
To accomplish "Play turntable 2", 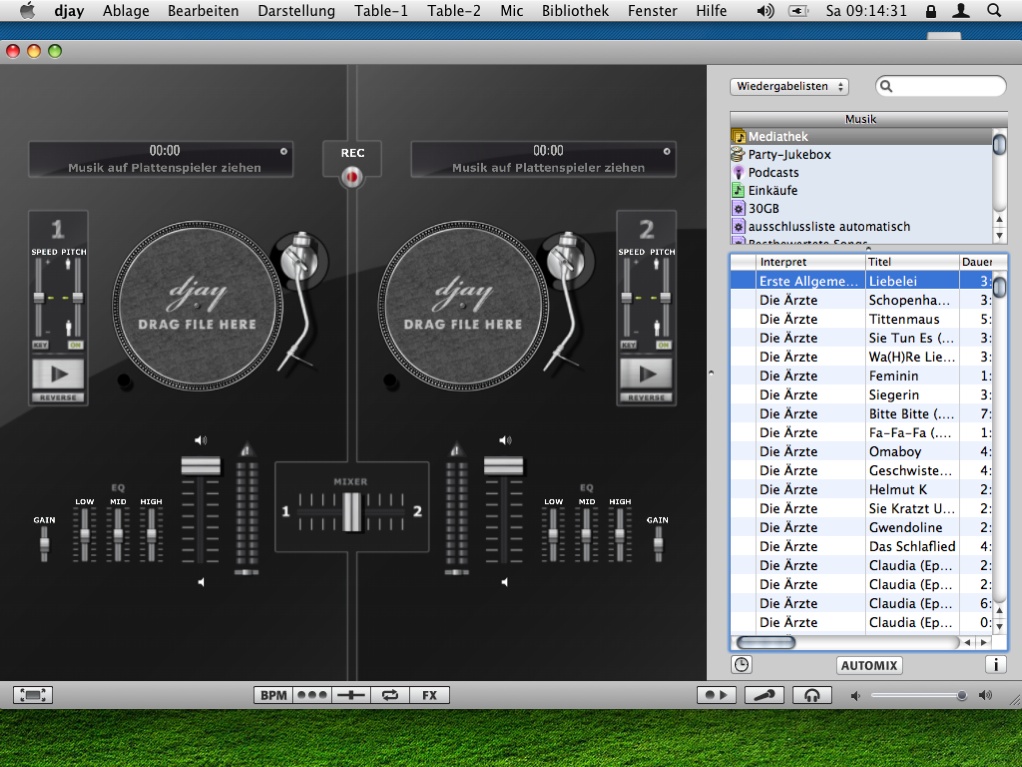I will [647, 374].
